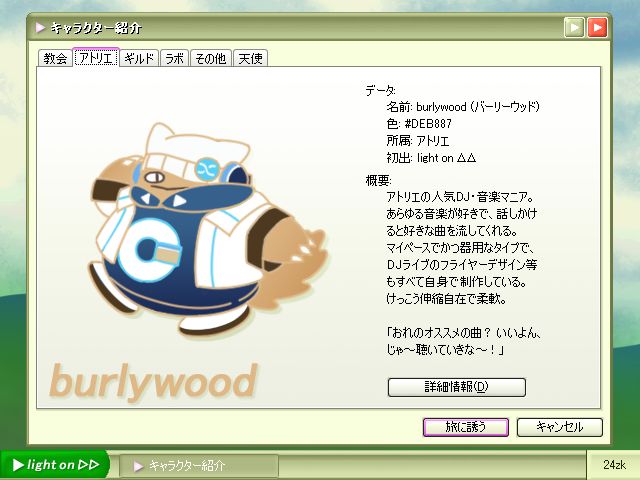Click the データ: heading
The width and height of the screenshot is (640, 480).
click(x=380, y=90)
